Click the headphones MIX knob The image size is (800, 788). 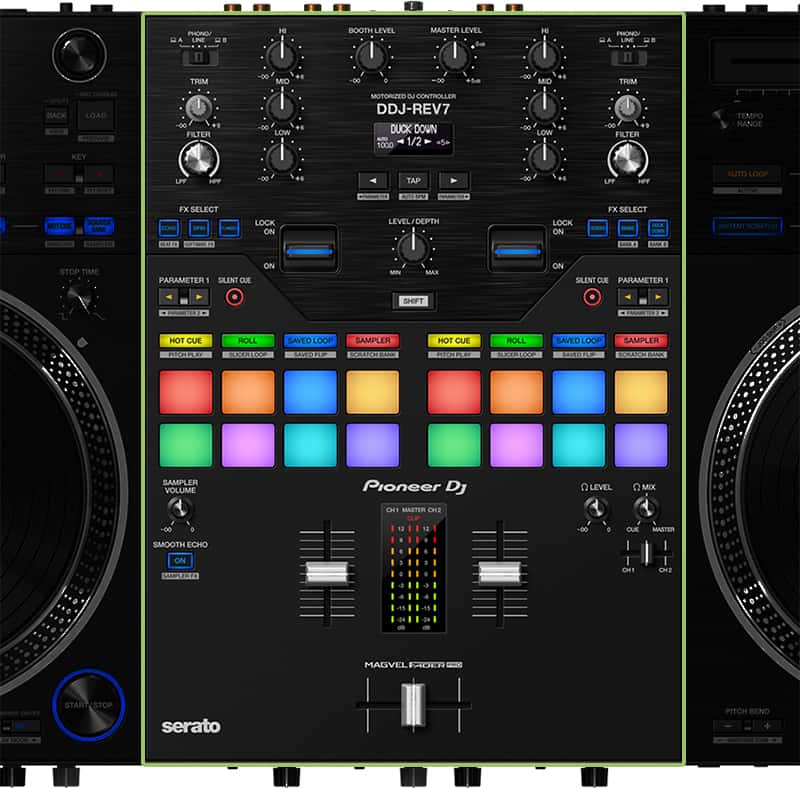[x=645, y=508]
